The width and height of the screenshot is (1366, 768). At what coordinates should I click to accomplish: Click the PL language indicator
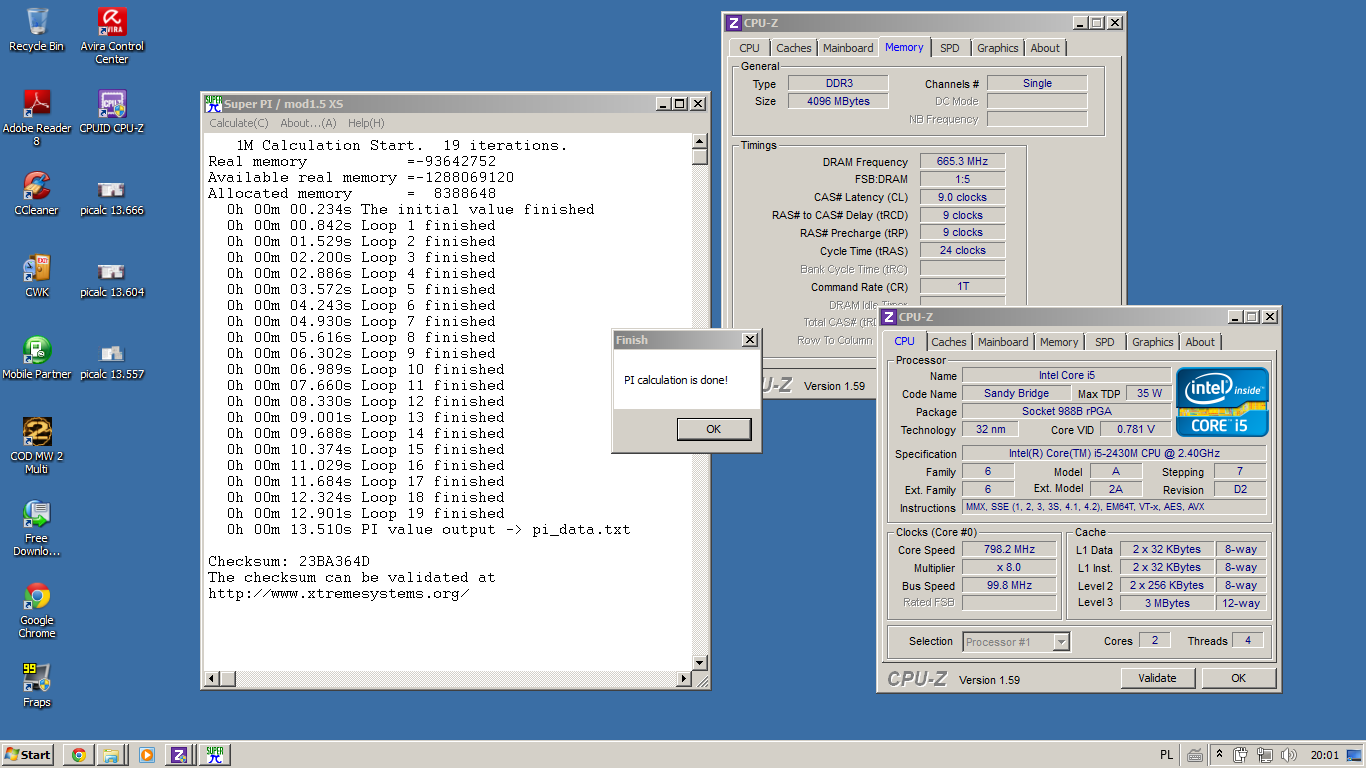(x=1166, y=755)
